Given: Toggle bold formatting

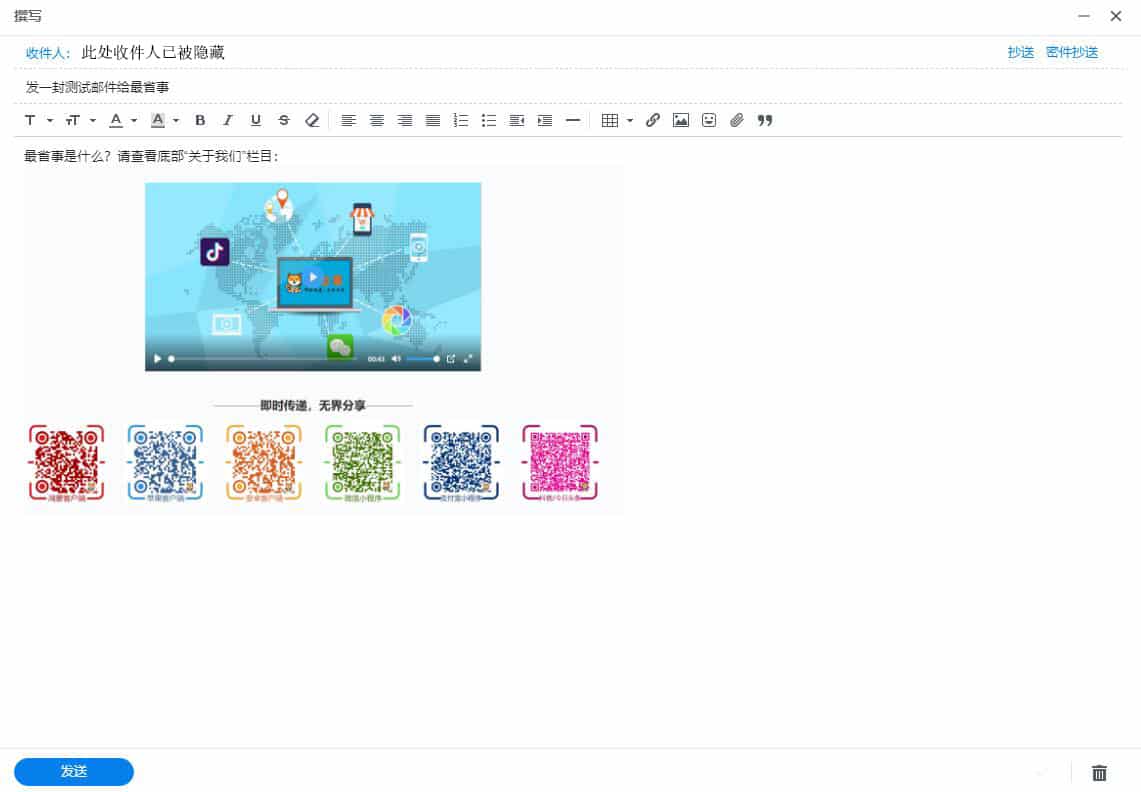Looking at the screenshot, I should (200, 120).
